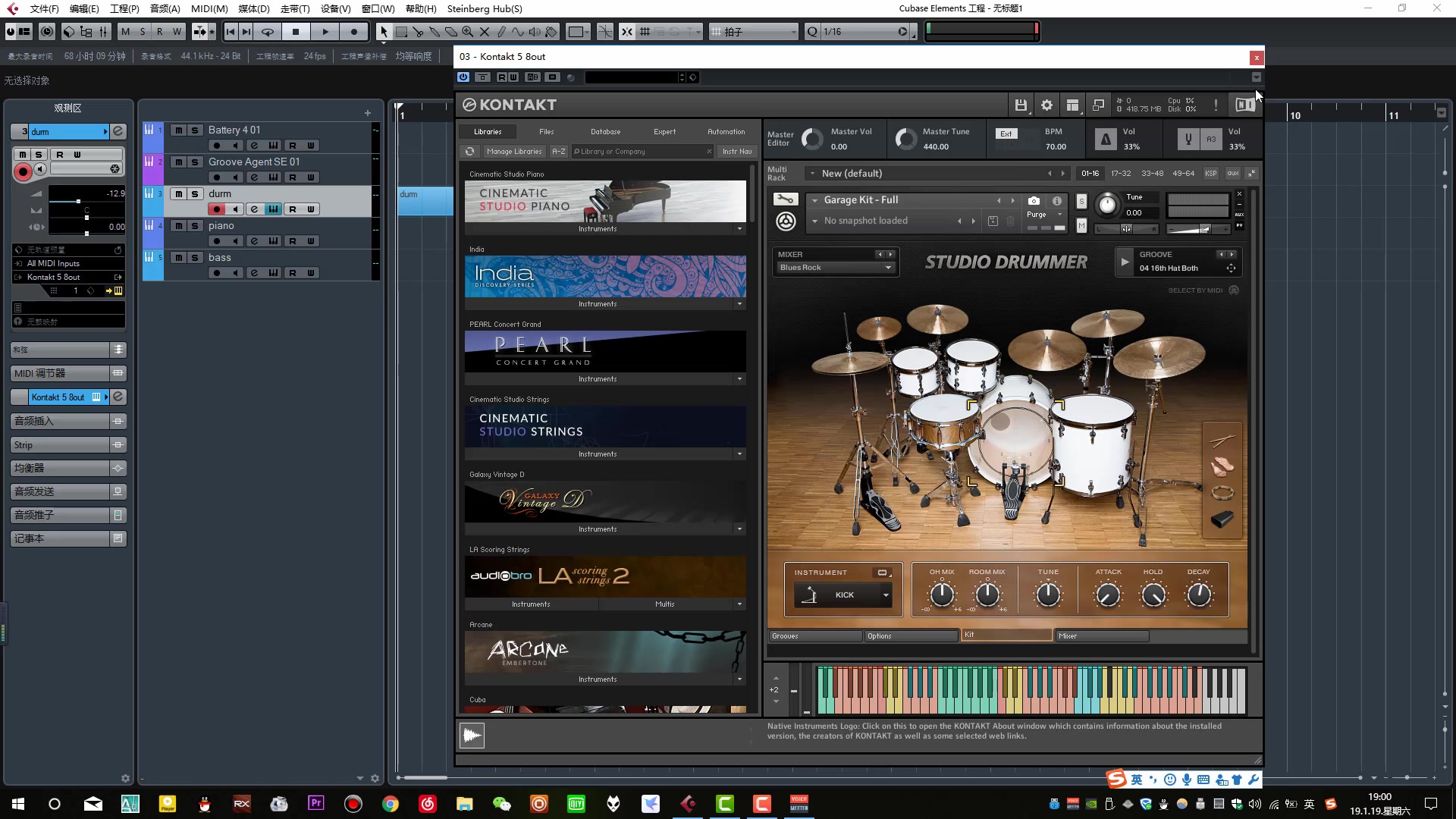Image resolution: width=1456 pixels, height=819 pixels.
Task: Click the instrument info icon
Action: point(1056,201)
